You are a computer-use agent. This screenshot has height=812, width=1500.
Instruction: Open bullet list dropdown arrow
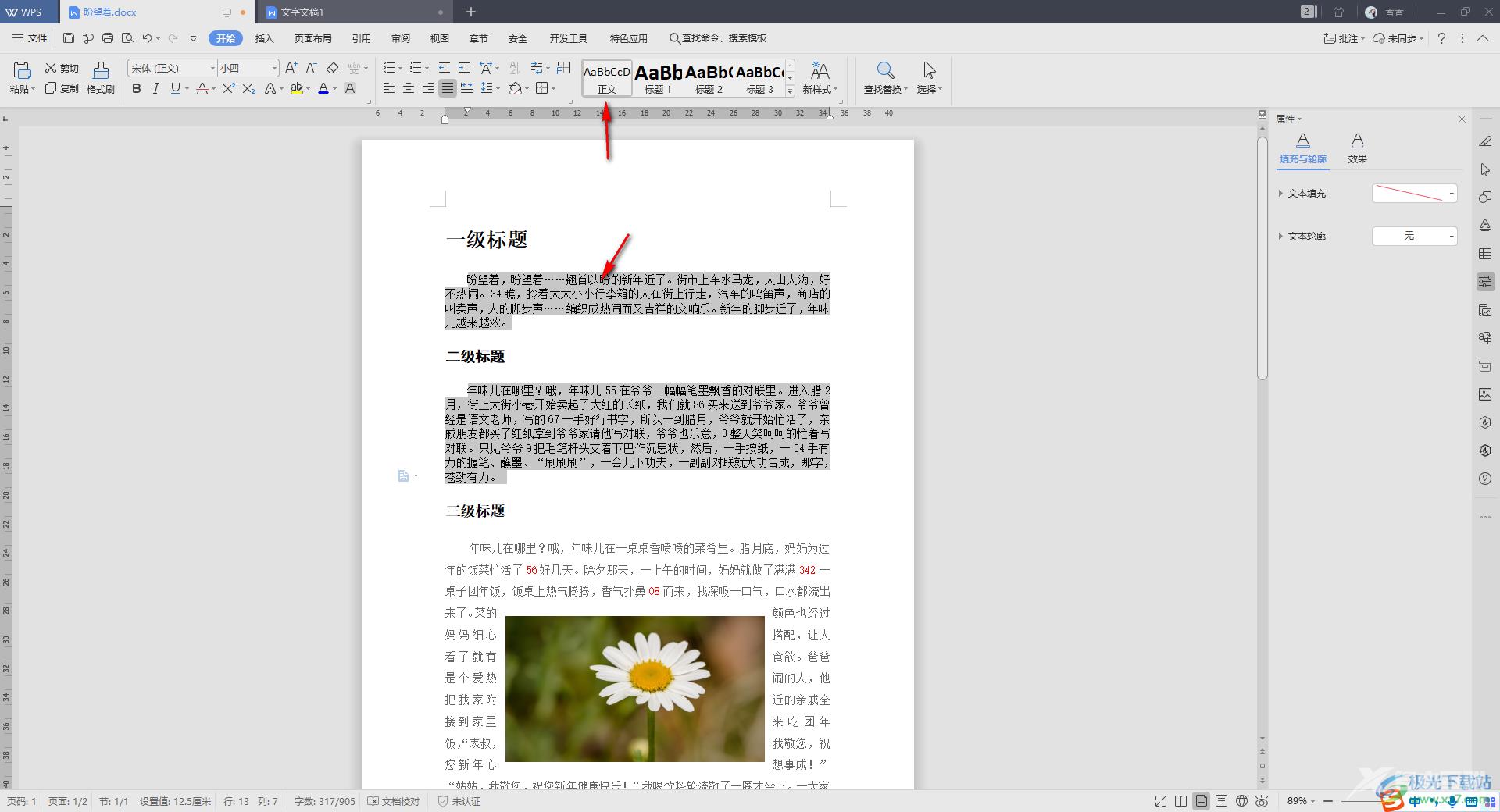400,69
